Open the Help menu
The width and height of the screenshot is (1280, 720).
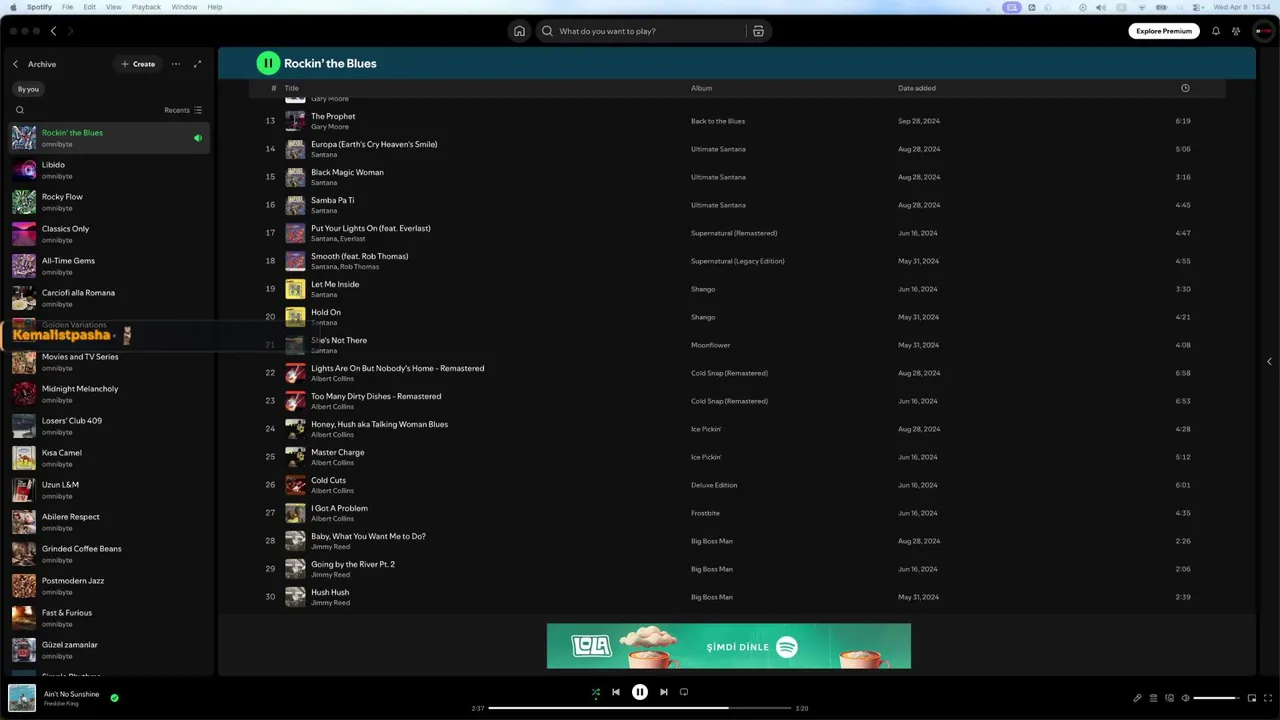tap(215, 7)
